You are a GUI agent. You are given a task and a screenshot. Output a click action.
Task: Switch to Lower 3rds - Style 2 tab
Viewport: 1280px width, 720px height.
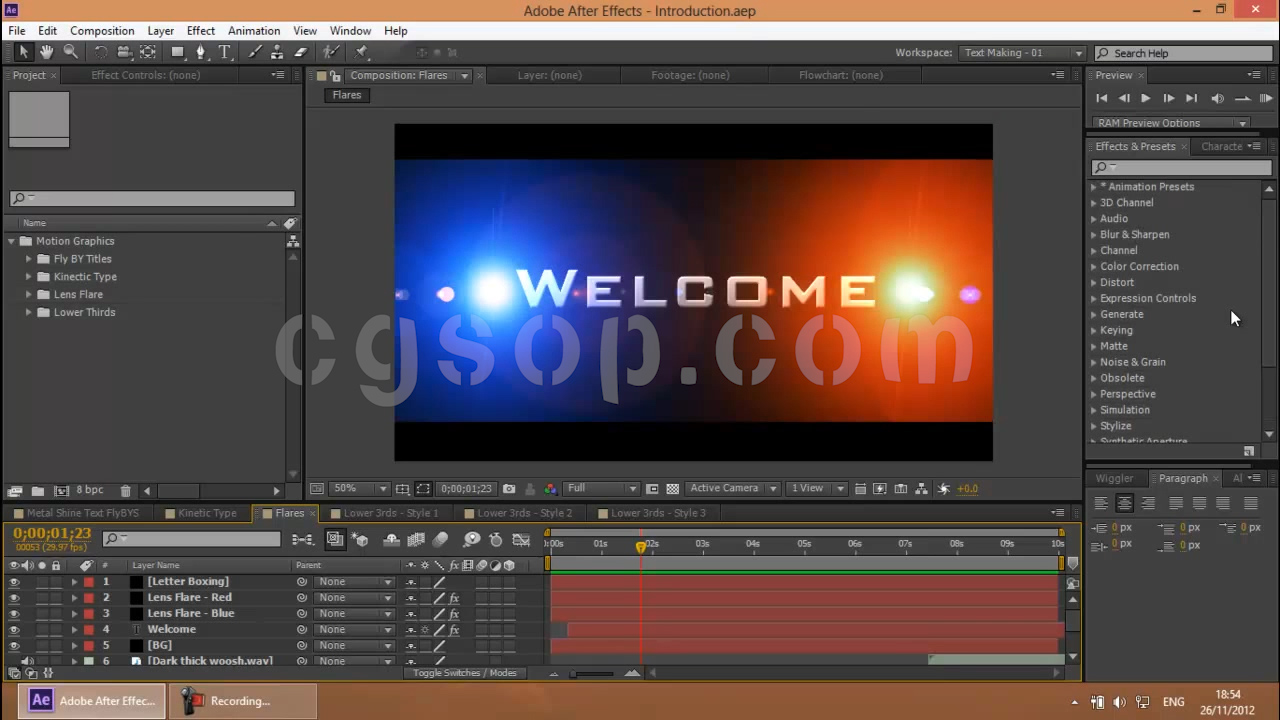(524, 513)
